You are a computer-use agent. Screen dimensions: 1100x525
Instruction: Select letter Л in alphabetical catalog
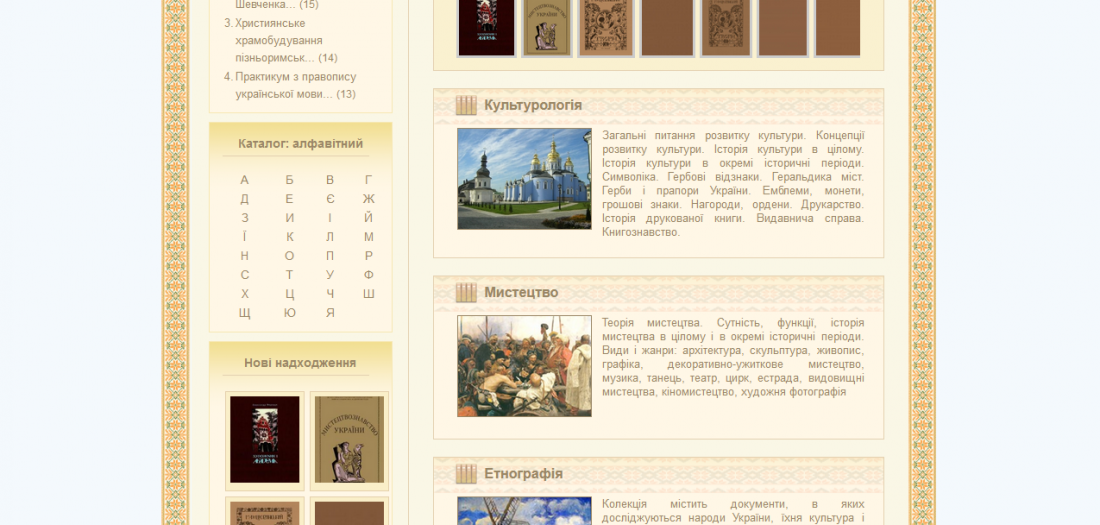click(x=330, y=237)
